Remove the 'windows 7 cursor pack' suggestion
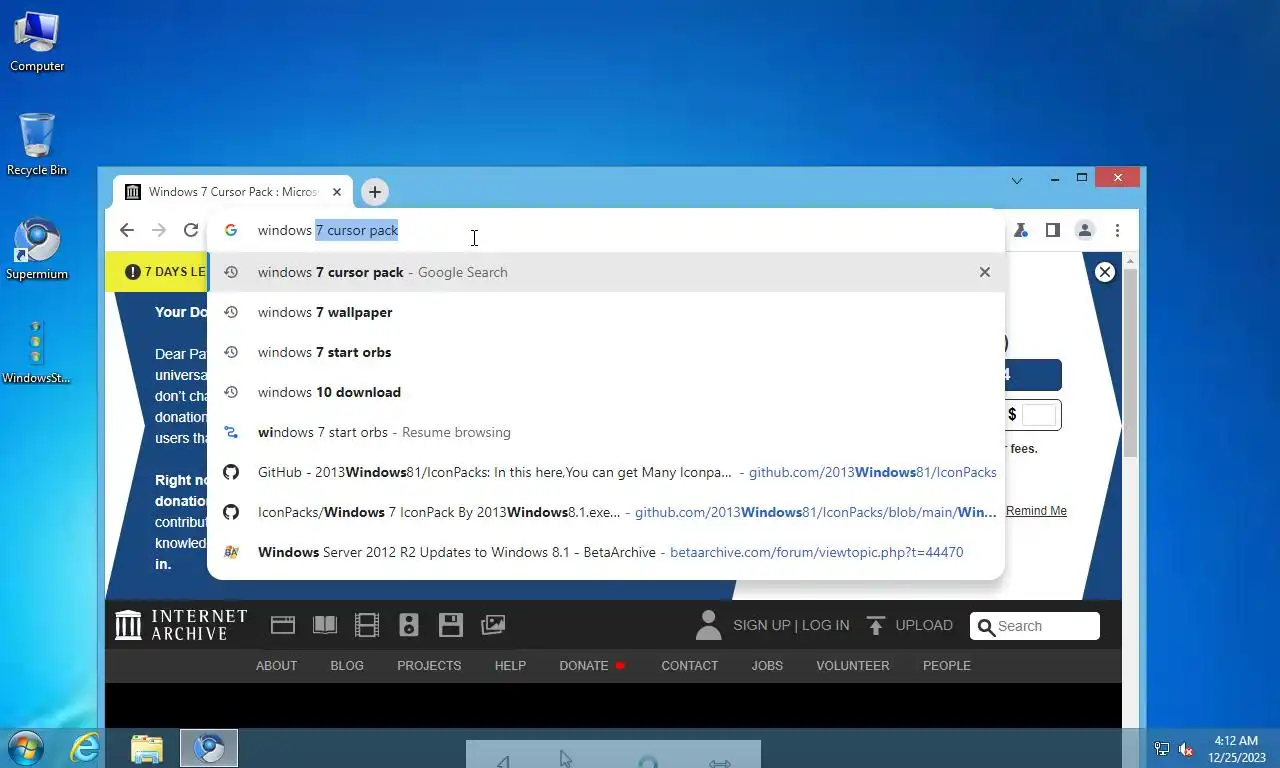 [985, 272]
